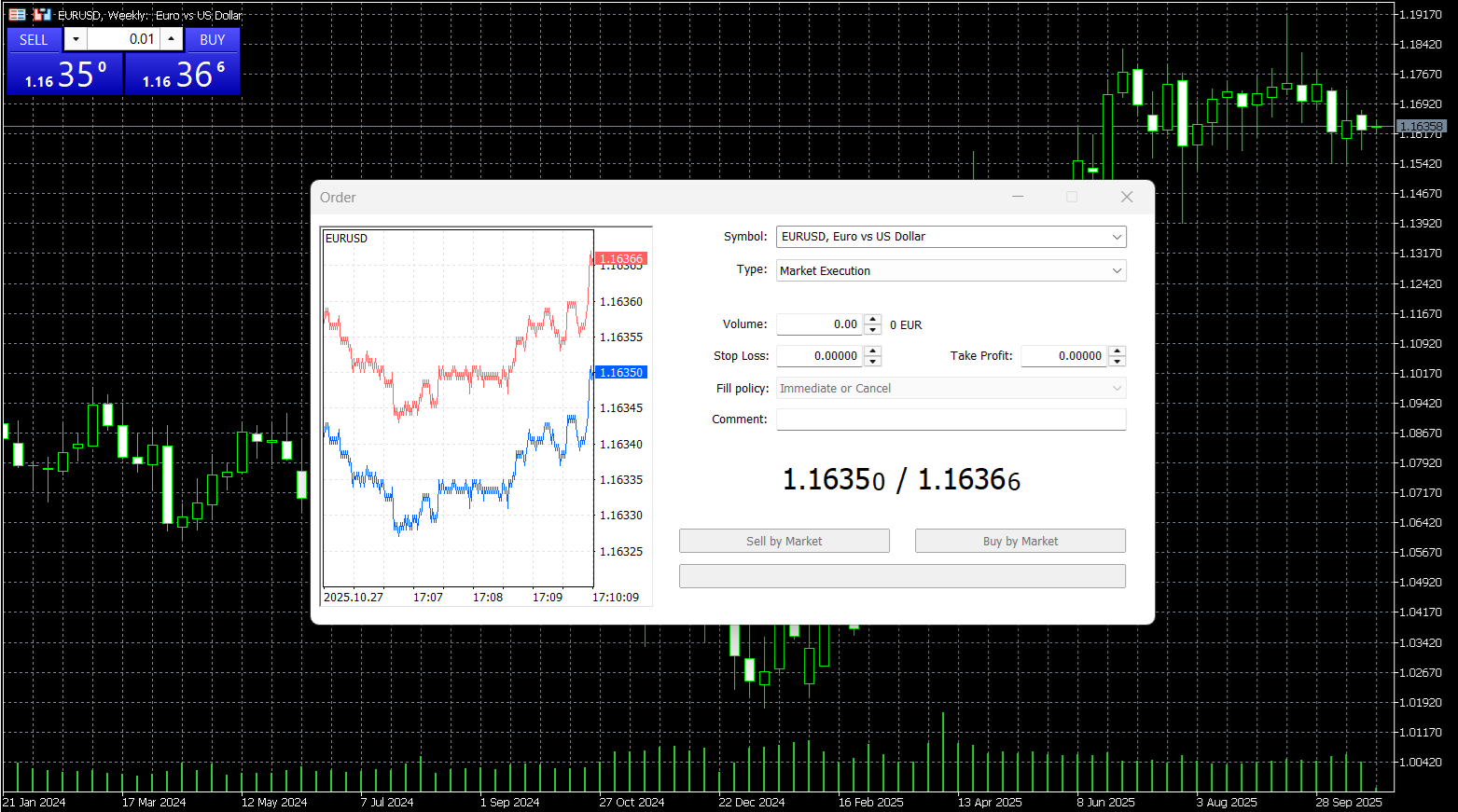Open the Fill policy dropdown

tap(951, 389)
